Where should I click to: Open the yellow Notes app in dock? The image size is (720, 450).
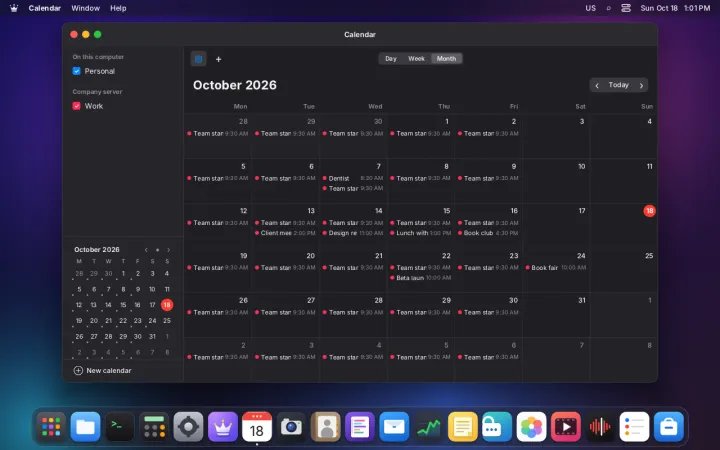(462, 427)
